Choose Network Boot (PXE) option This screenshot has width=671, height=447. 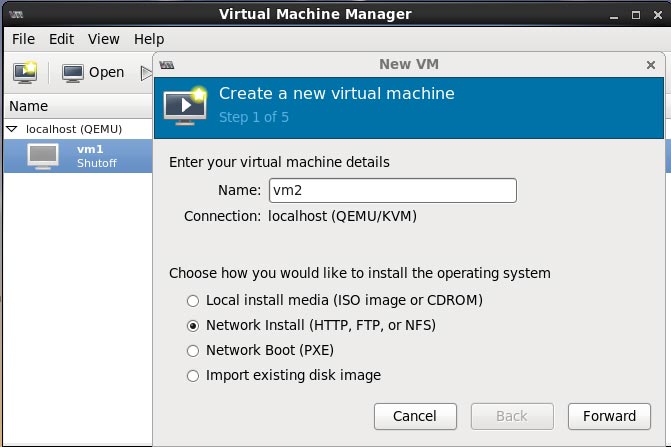193,351
